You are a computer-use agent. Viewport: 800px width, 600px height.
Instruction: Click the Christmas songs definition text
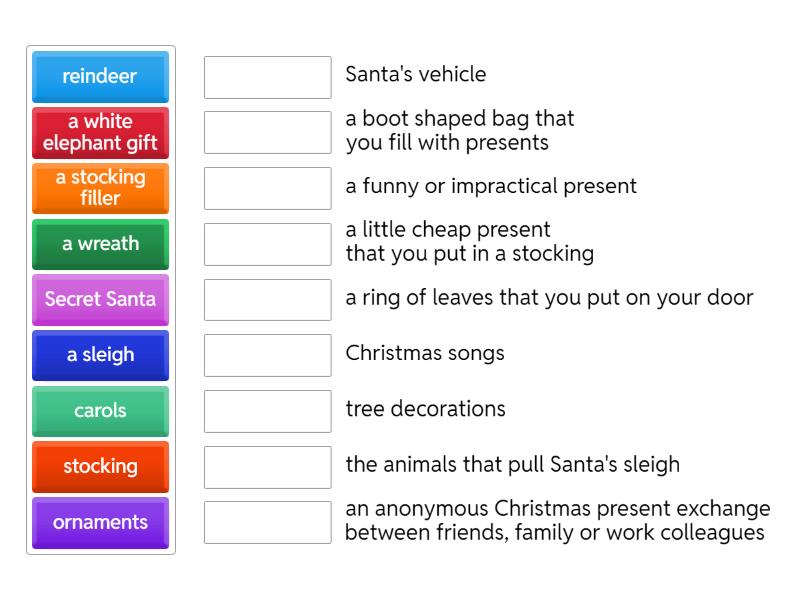425,353
